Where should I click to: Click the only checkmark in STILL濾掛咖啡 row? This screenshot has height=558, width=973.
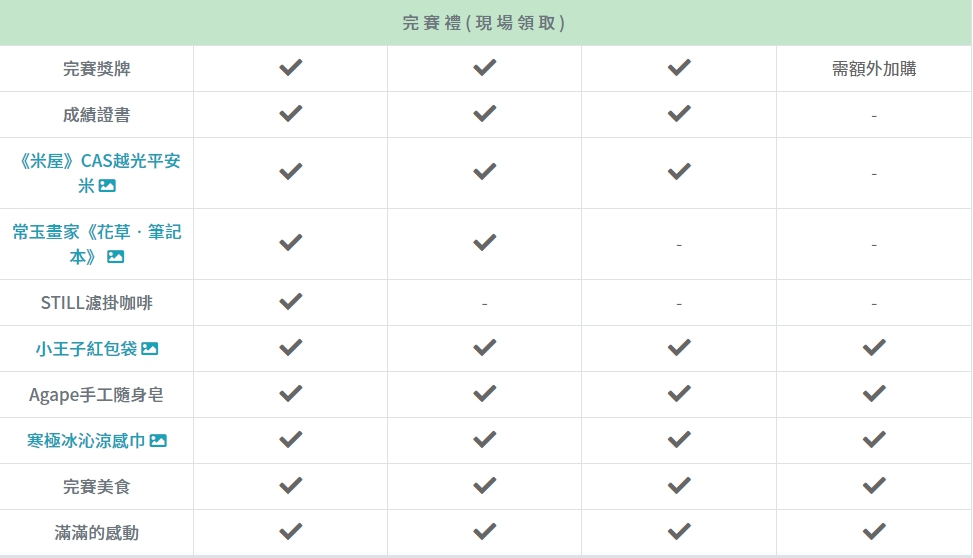291,301
